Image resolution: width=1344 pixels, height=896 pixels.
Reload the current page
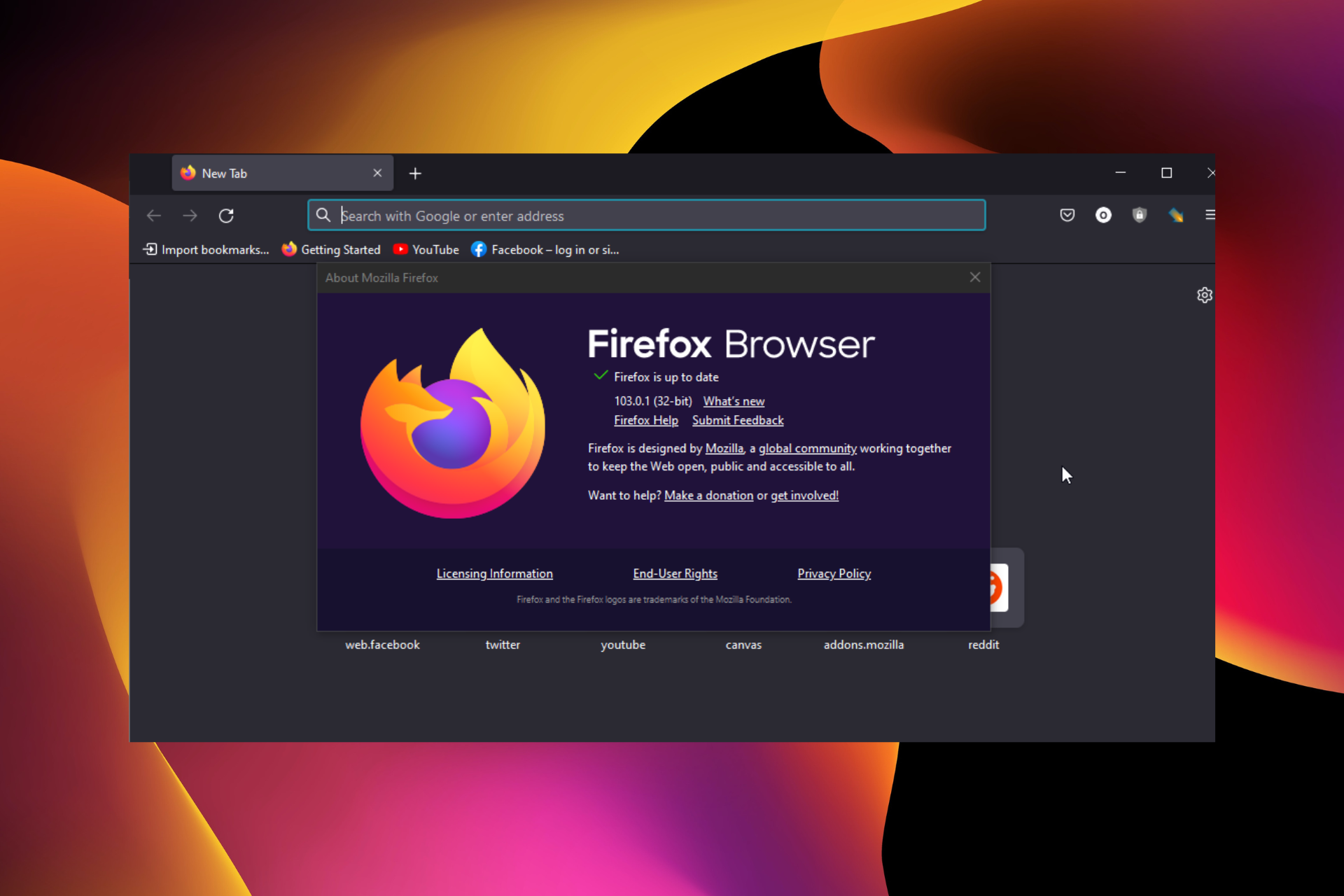coord(226,216)
